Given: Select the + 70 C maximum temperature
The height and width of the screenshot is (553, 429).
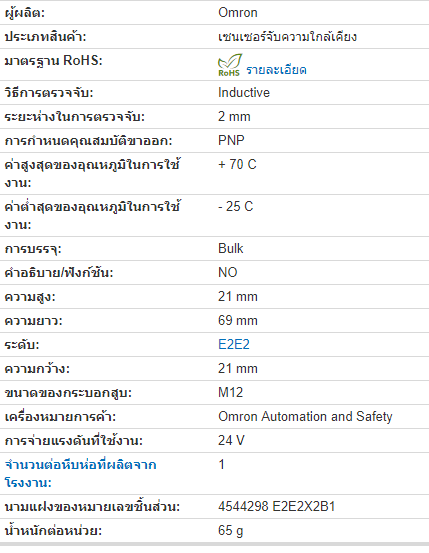Looking at the screenshot, I should click(237, 164).
